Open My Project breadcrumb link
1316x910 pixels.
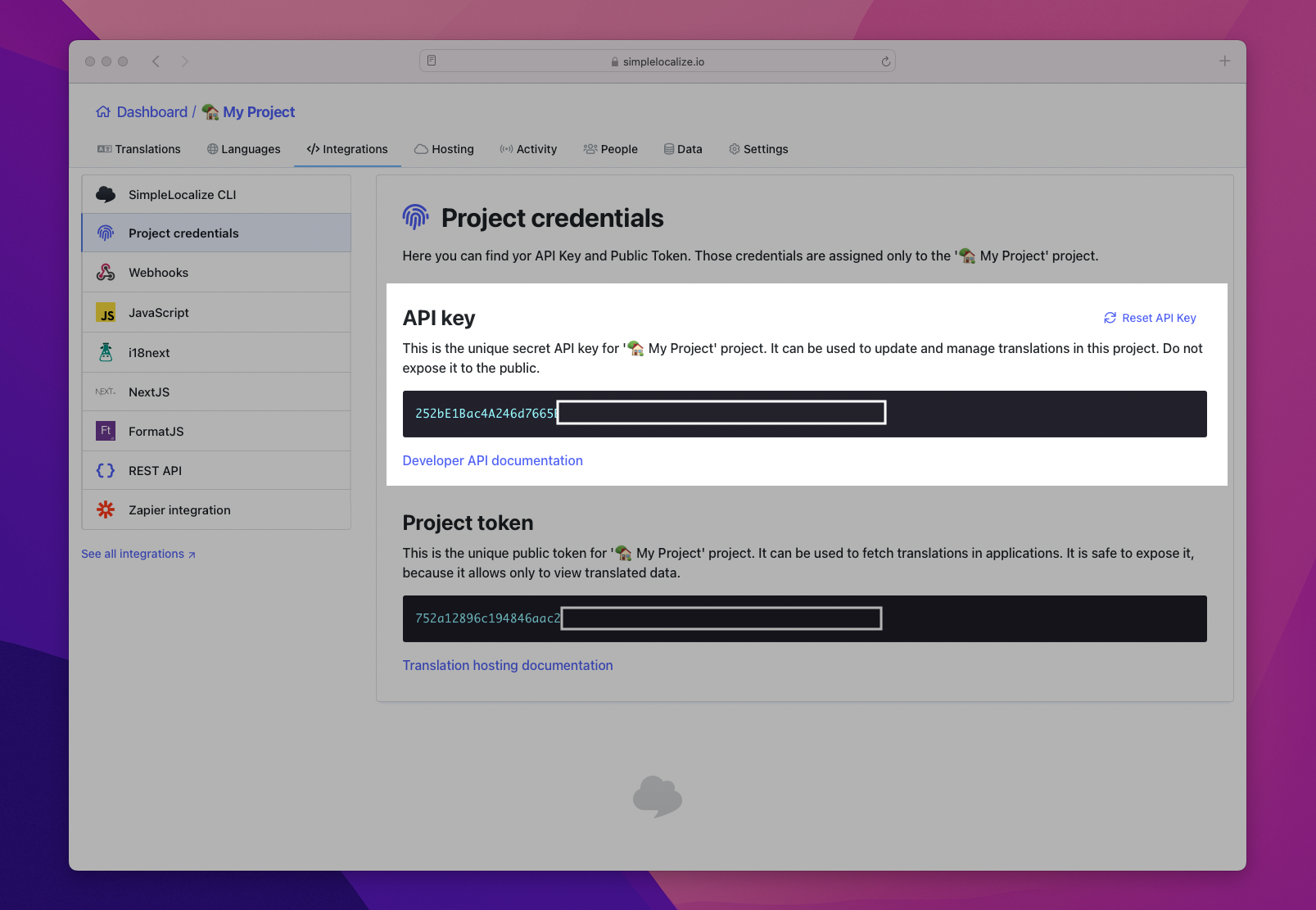(x=259, y=111)
